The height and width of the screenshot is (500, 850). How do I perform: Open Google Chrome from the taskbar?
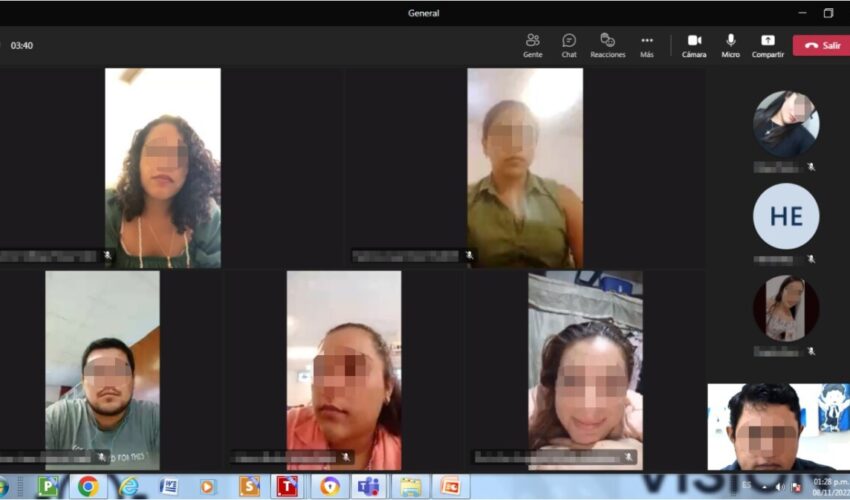click(88, 486)
